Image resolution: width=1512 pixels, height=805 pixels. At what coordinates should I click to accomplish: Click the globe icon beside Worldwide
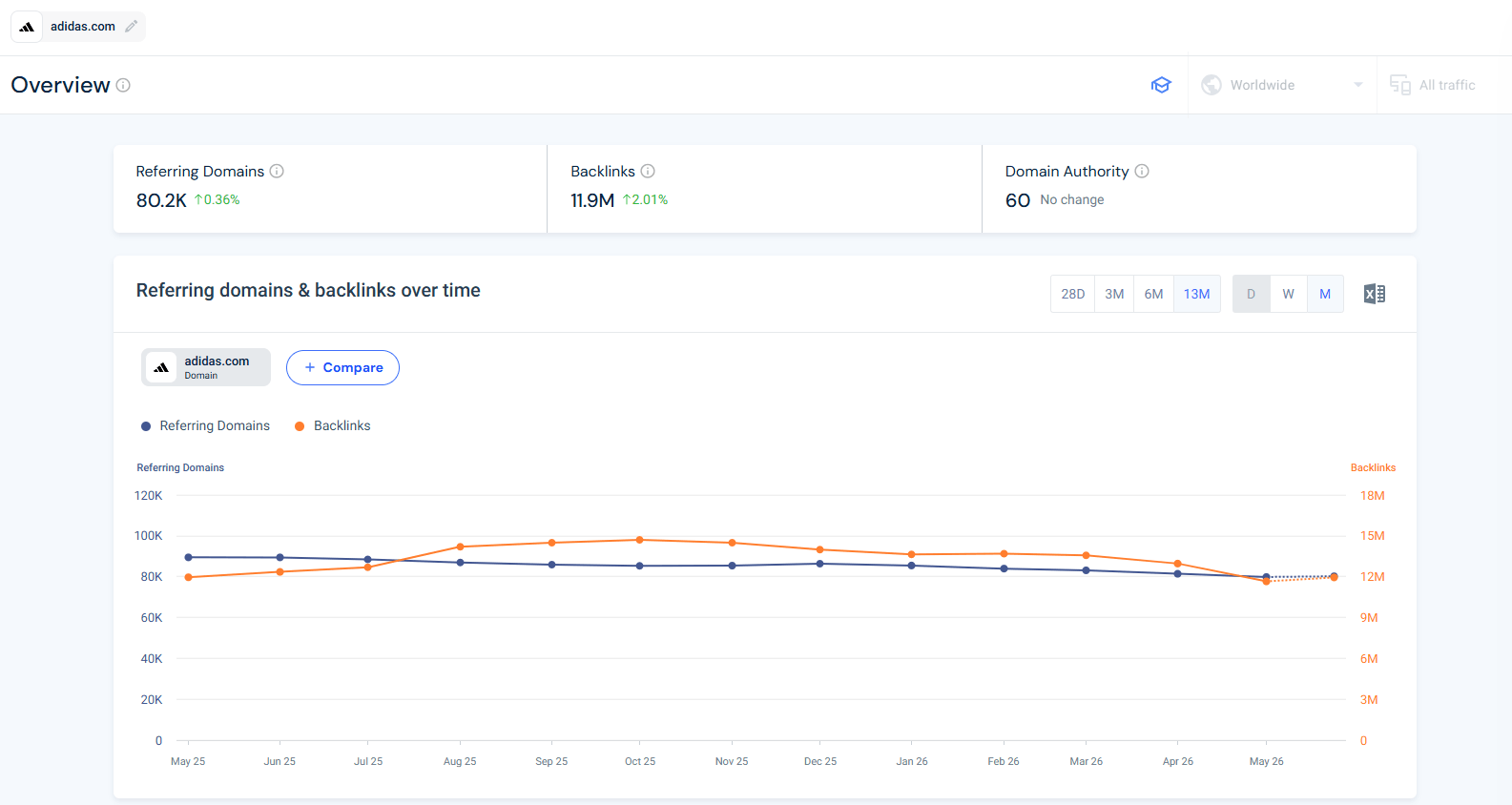coord(1212,85)
